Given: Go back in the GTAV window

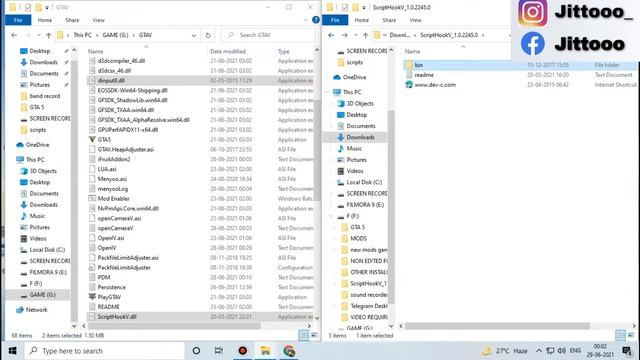Looking at the screenshot, I should coord(14,35).
